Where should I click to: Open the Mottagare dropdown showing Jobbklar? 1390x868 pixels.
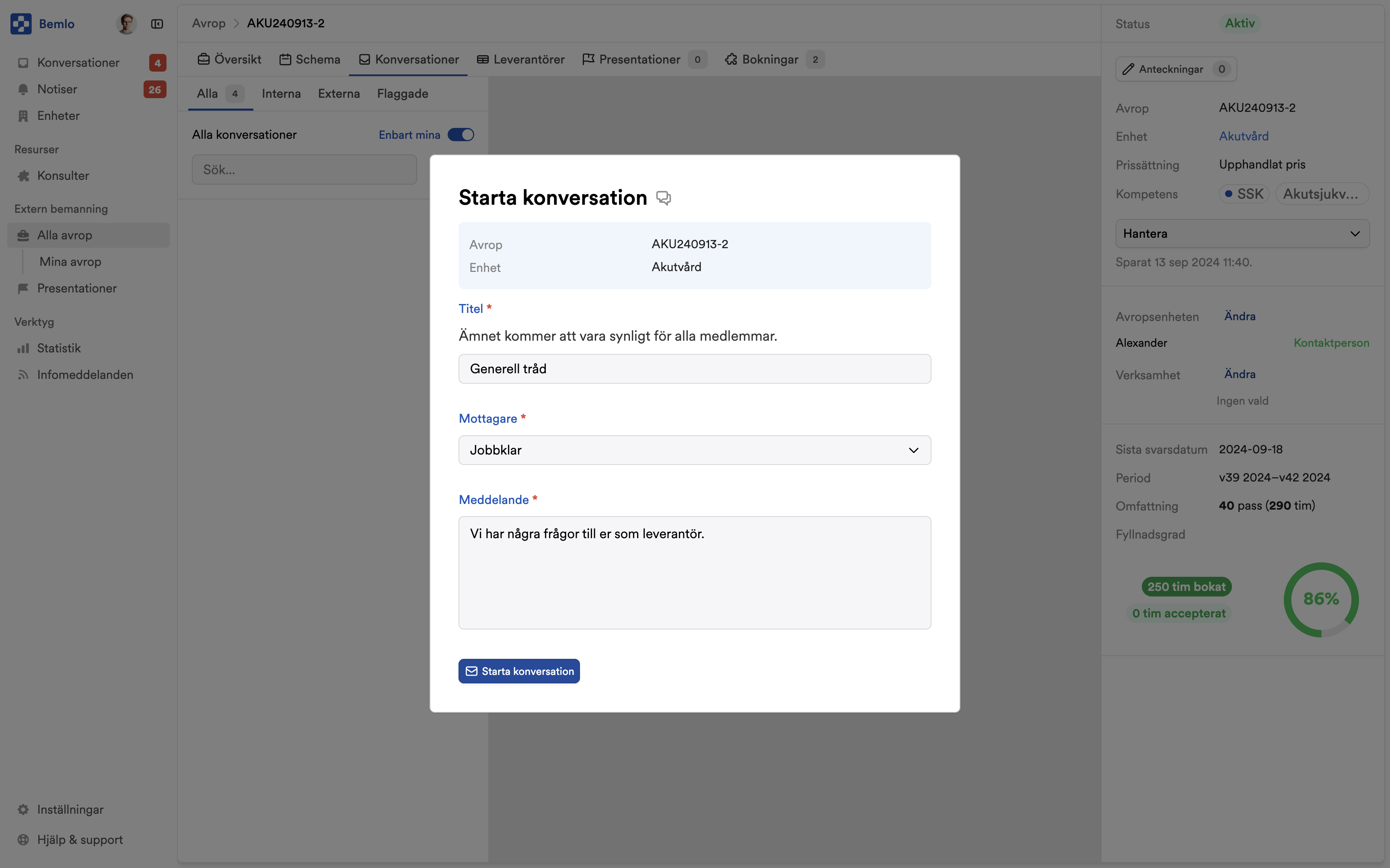point(695,450)
